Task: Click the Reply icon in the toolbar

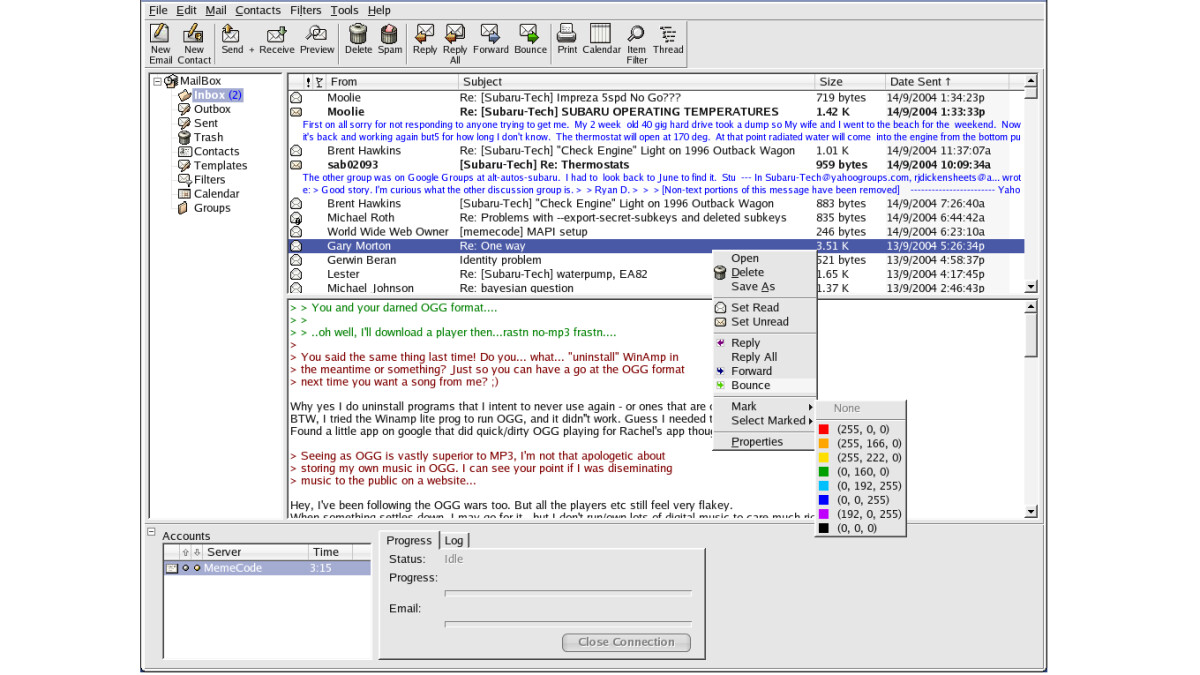Action: click(425, 39)
